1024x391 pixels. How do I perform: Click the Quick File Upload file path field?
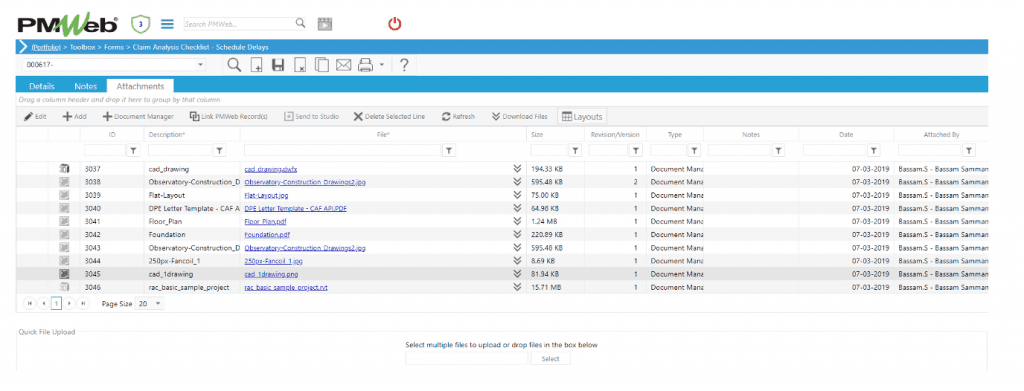[466, 358]
